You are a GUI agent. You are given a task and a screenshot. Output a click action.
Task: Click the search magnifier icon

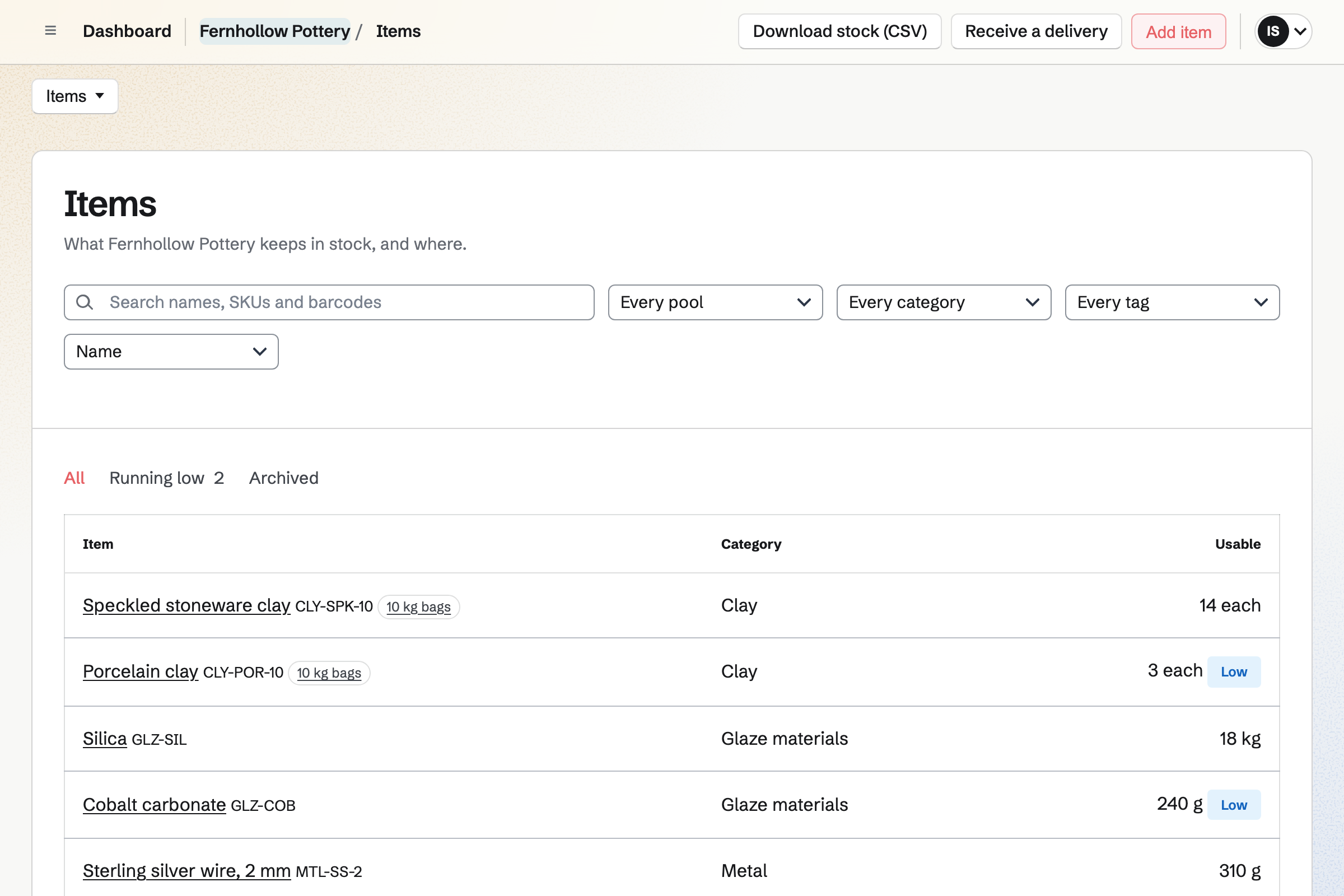[x=85, y=302]
